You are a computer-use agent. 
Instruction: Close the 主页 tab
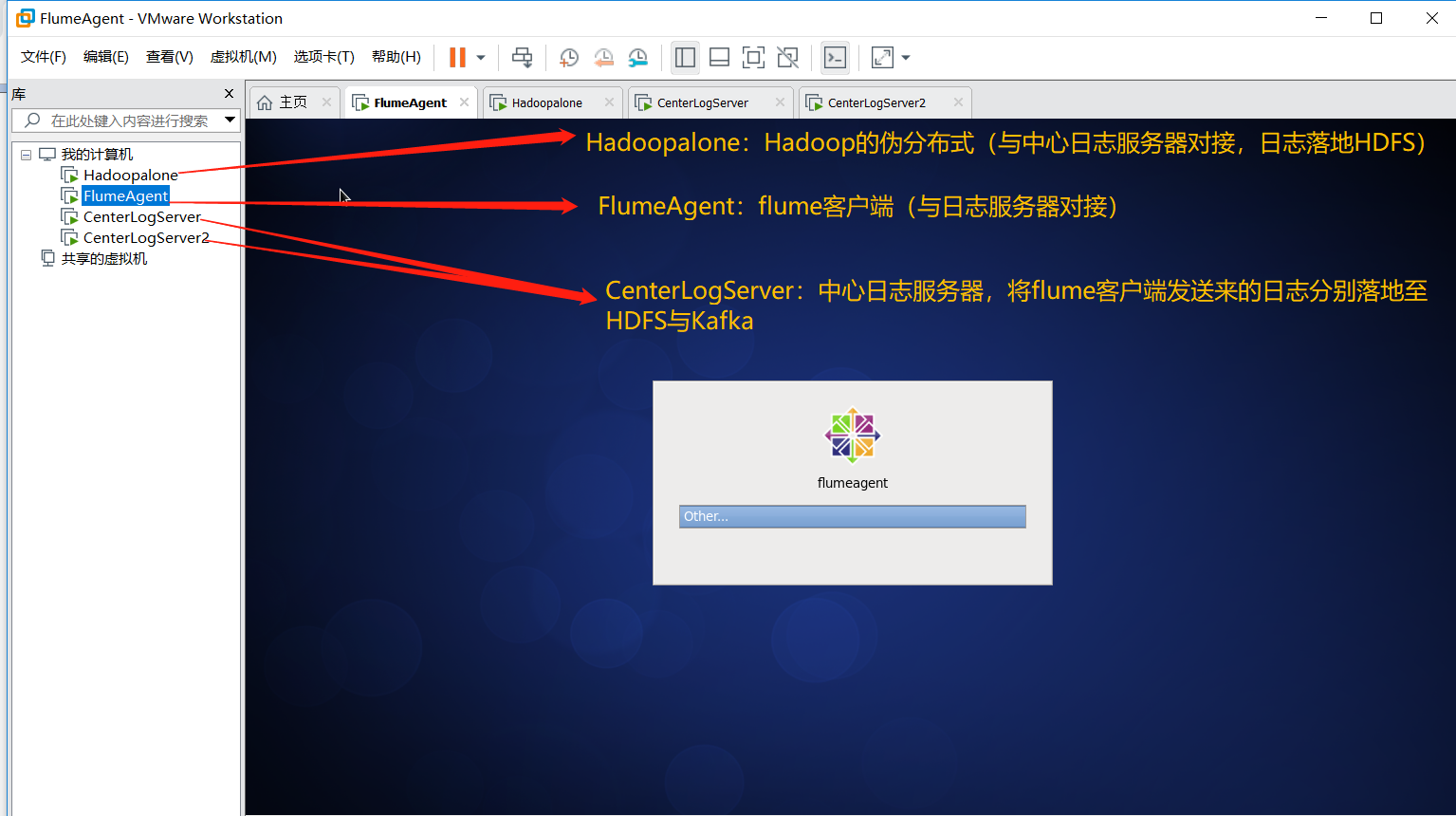tap(326, 102)
